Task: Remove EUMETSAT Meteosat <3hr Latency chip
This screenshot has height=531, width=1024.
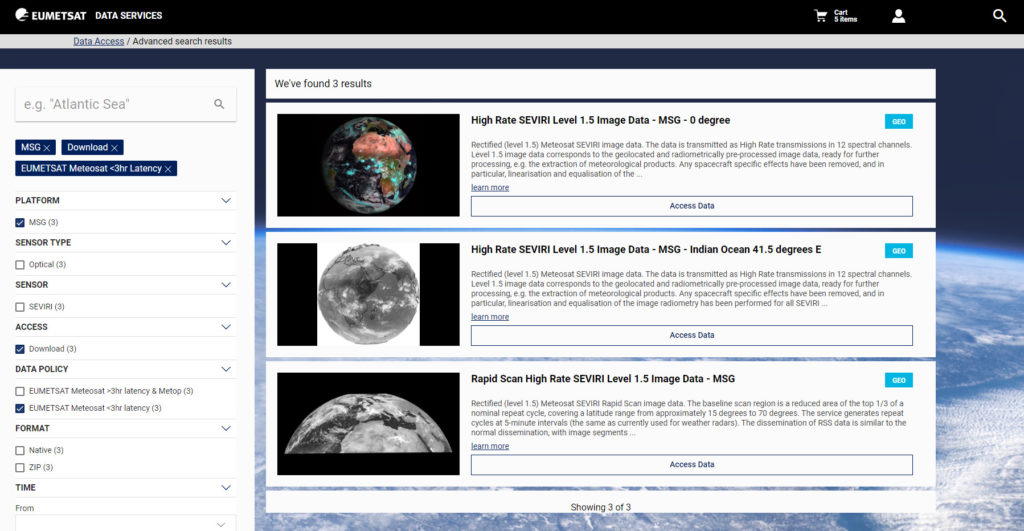Action: coord(168,169)
